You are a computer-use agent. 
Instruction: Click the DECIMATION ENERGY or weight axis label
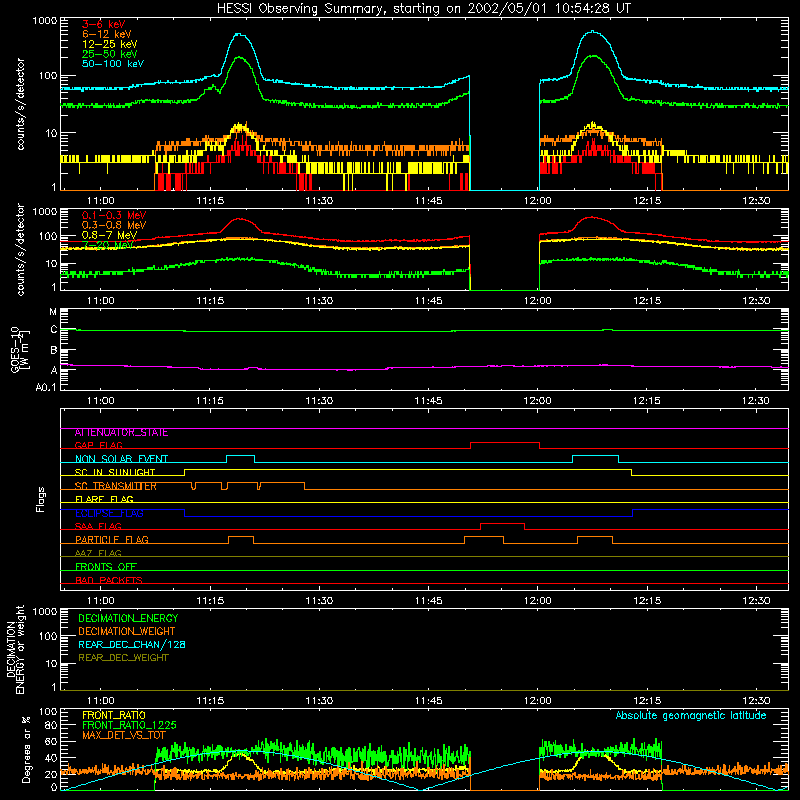tap(15, 649)
